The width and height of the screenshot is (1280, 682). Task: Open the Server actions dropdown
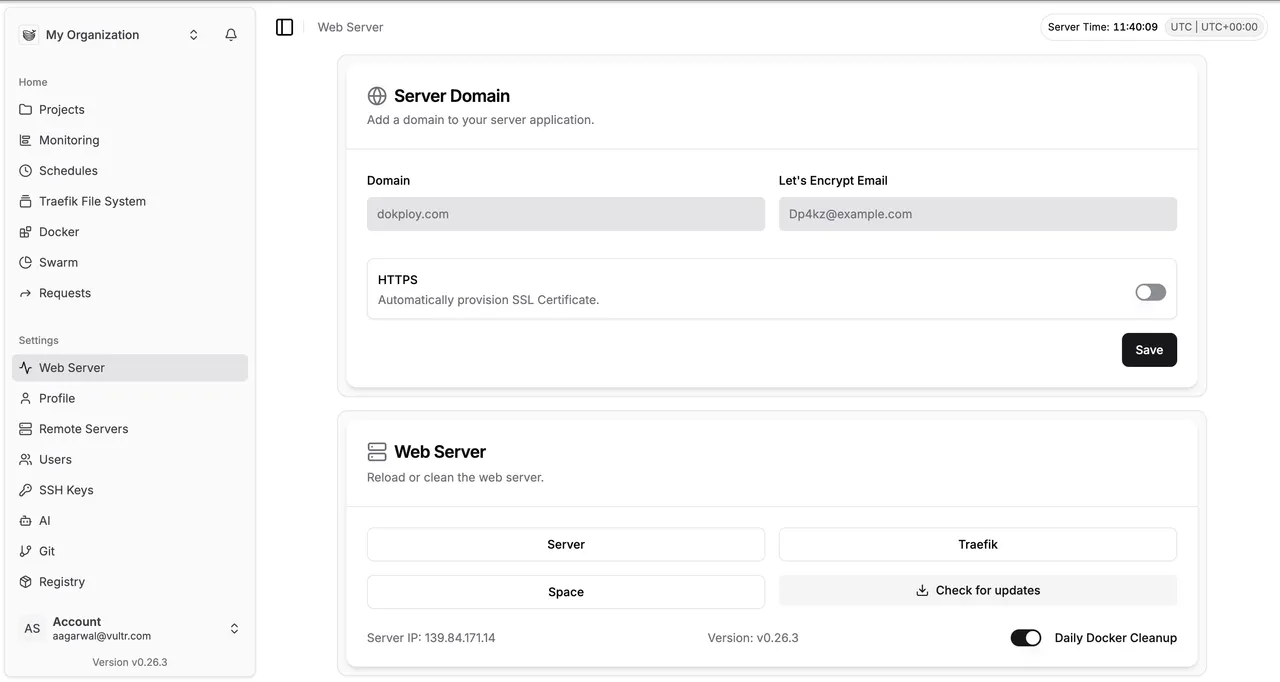(x=566, y=545)
